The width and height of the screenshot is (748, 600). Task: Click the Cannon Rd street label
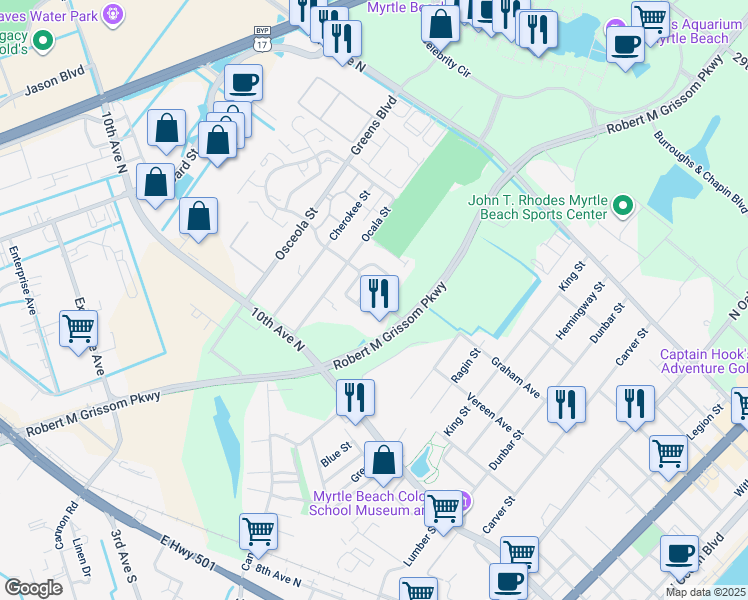(66, 525)
